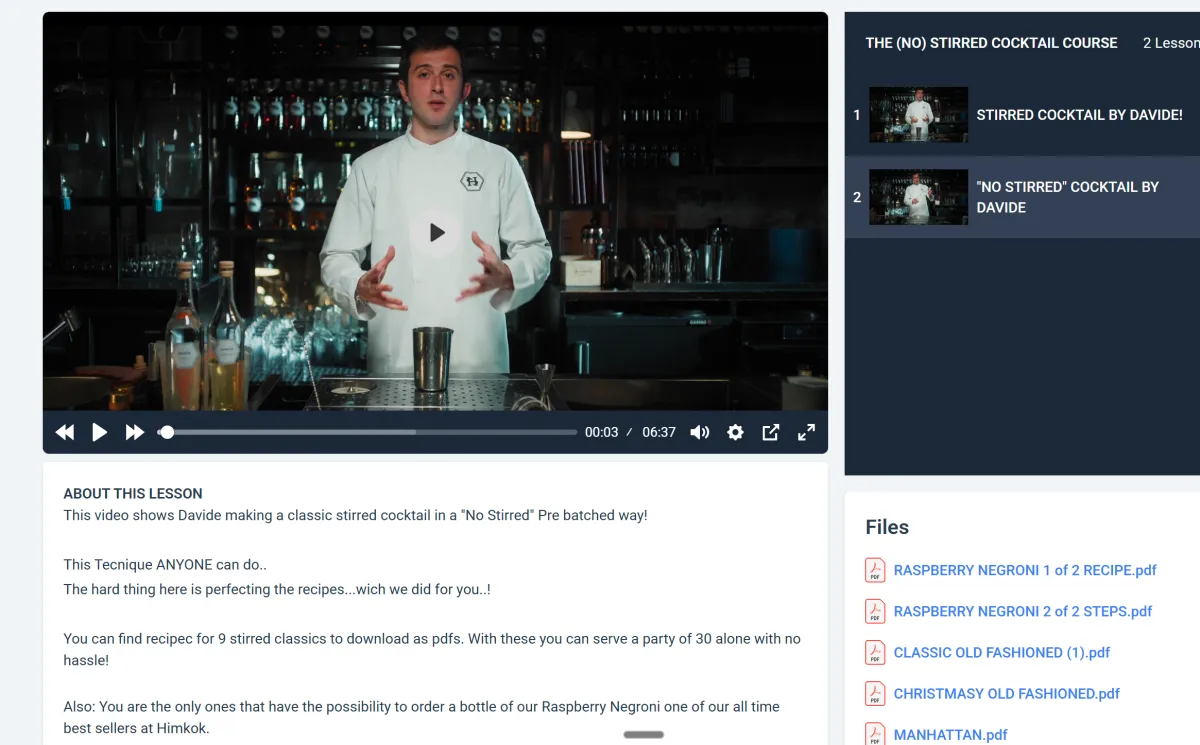Open lesson 2 thumbnail, No Stirred Cocktail
Viewport: 1200px width, 745px height.
(x=918, y=197)
